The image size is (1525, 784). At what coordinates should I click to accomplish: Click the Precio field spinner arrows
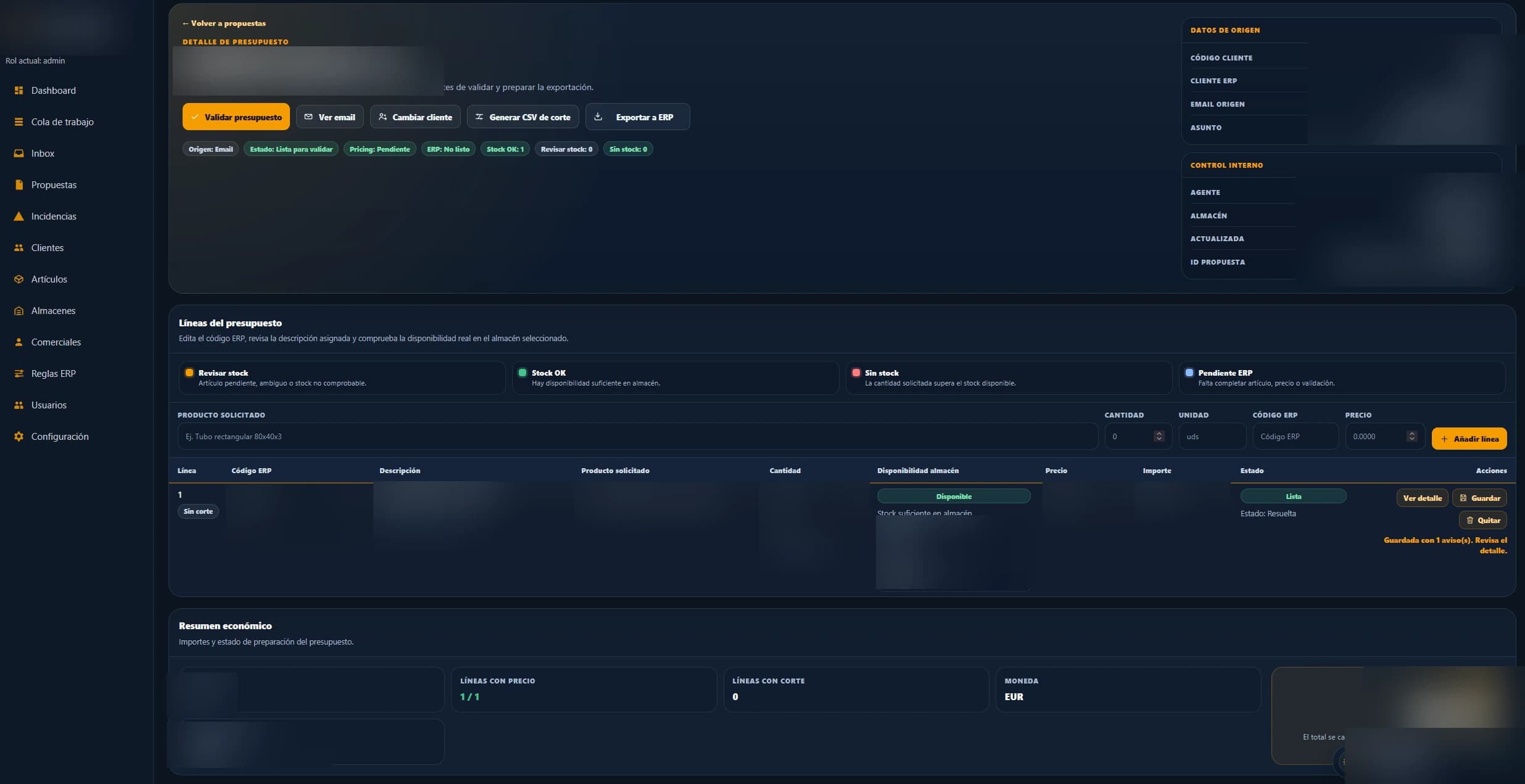click(x=1411, y=436)
